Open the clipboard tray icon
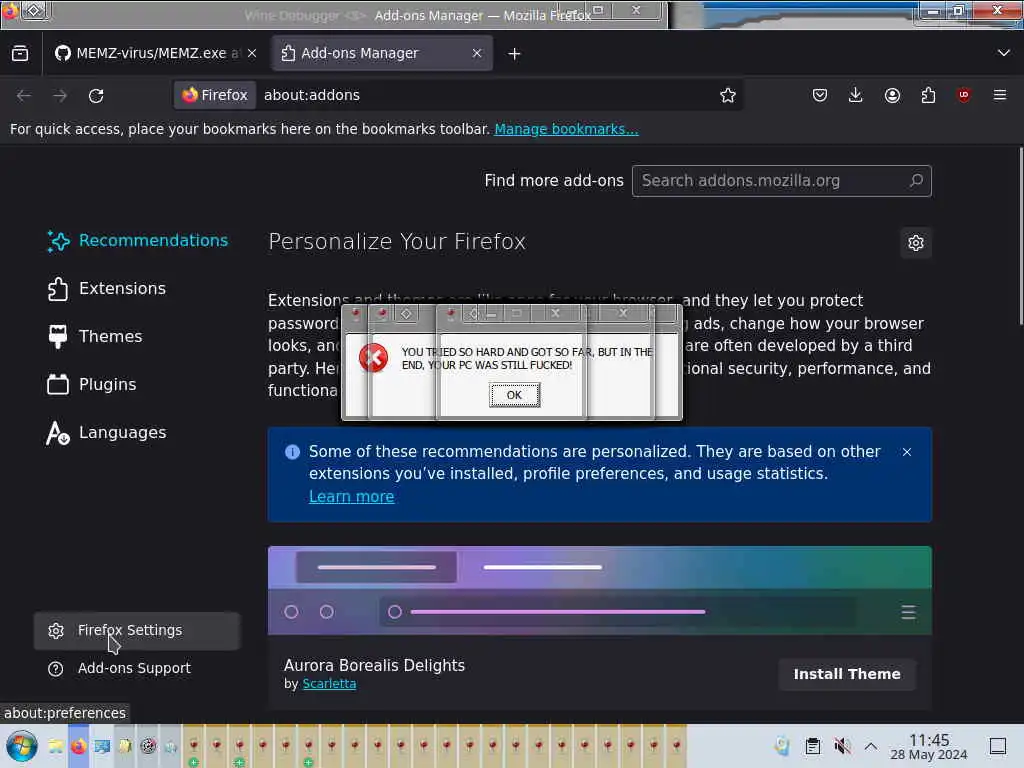The width and height of the screenshot is (1024, 768). click(x=812, y=746)
